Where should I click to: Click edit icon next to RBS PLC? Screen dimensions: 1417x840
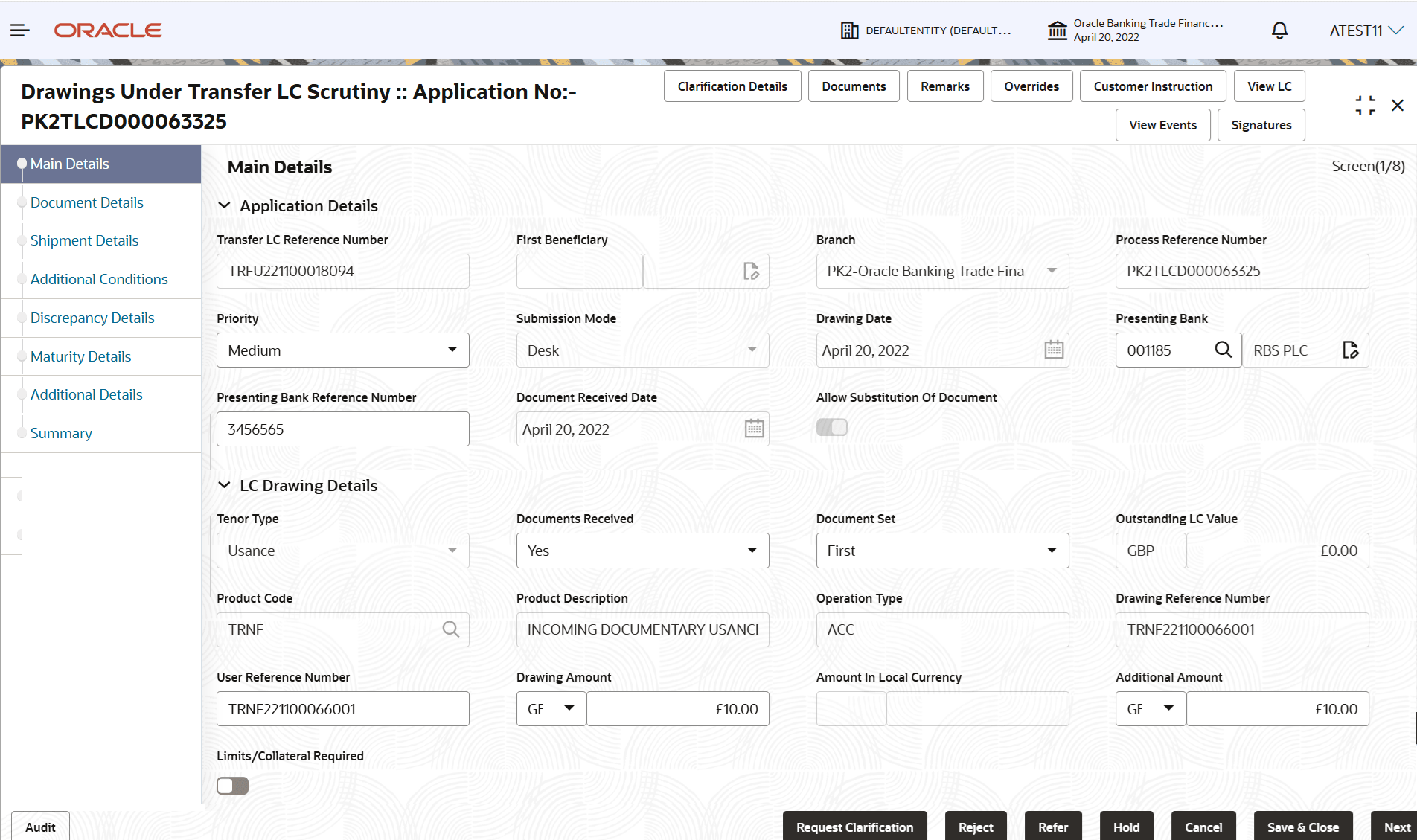coord(1352,350)
